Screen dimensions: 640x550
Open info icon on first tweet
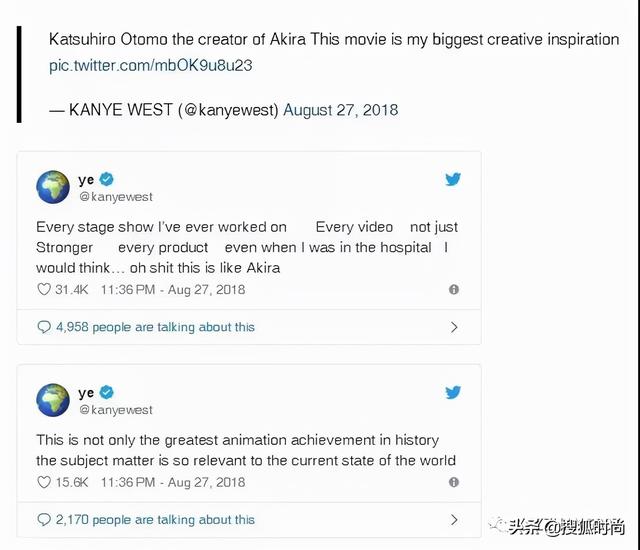point(454,290)
